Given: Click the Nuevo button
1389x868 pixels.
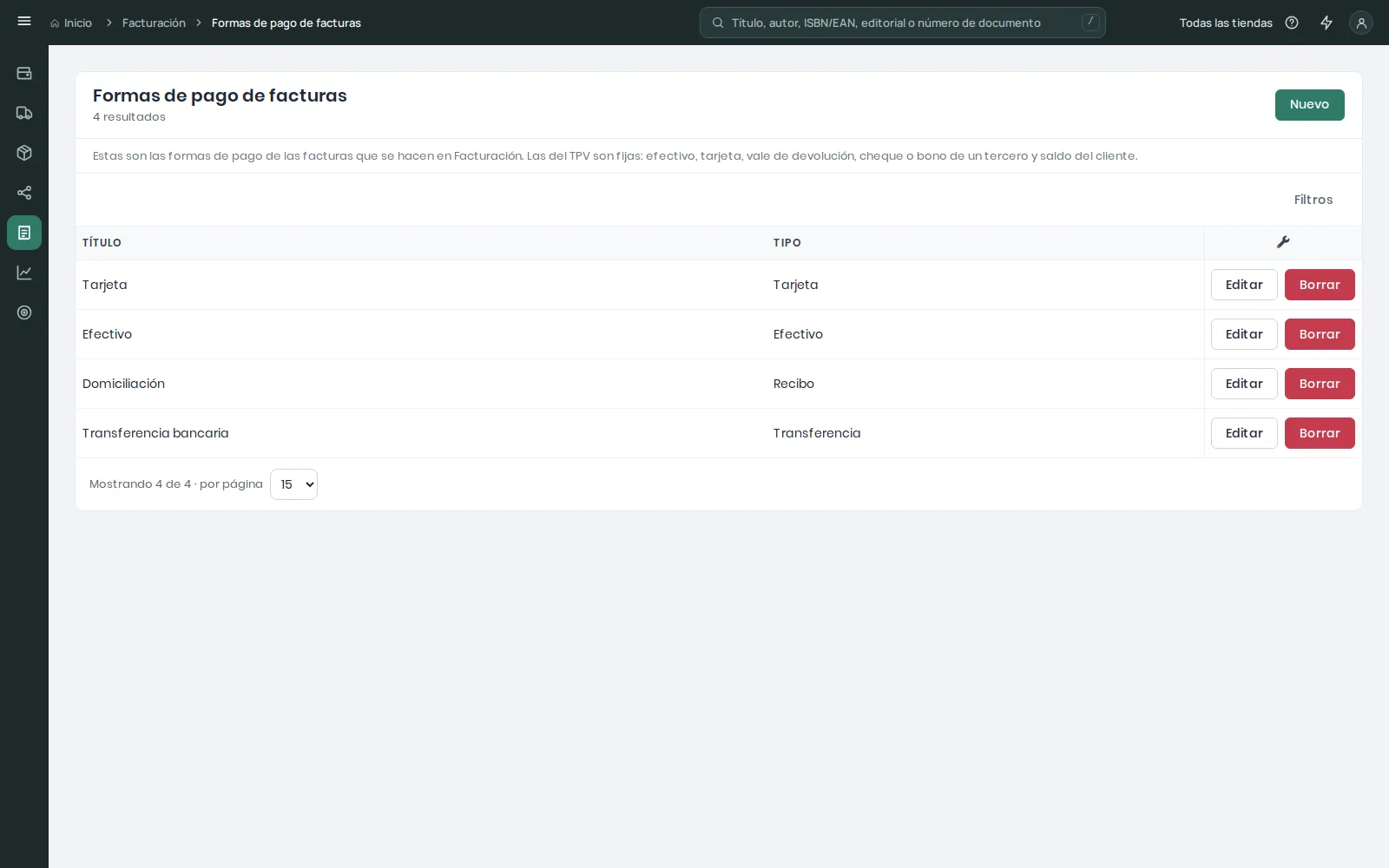Looking at the screenshot, I should click(1309, 105).
